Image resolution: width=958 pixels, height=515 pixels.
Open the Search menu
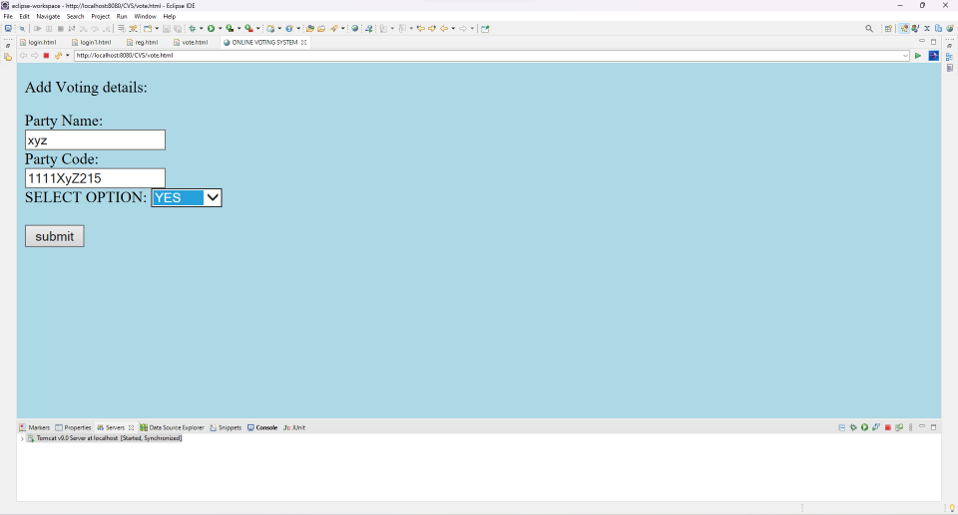click(75, 16)
